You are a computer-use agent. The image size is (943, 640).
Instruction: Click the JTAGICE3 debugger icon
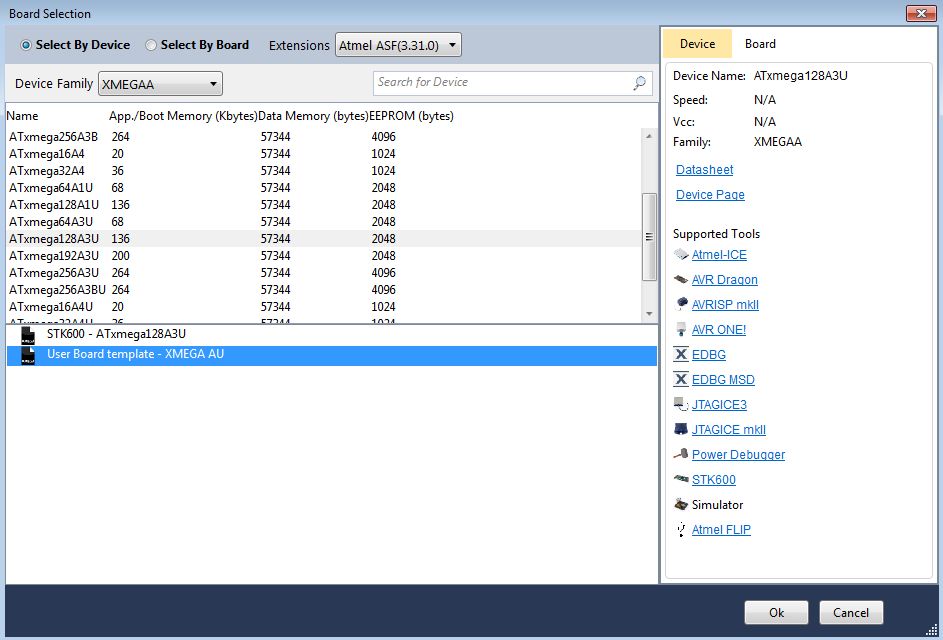pos(681,405)
